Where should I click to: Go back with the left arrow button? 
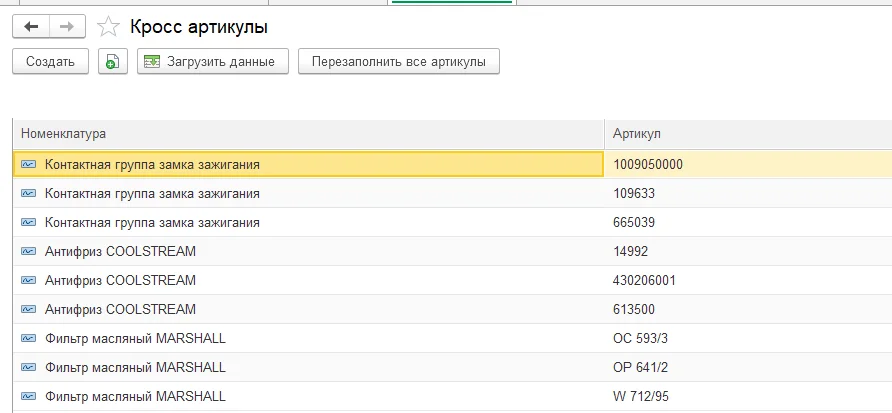[x=31, y=27]
